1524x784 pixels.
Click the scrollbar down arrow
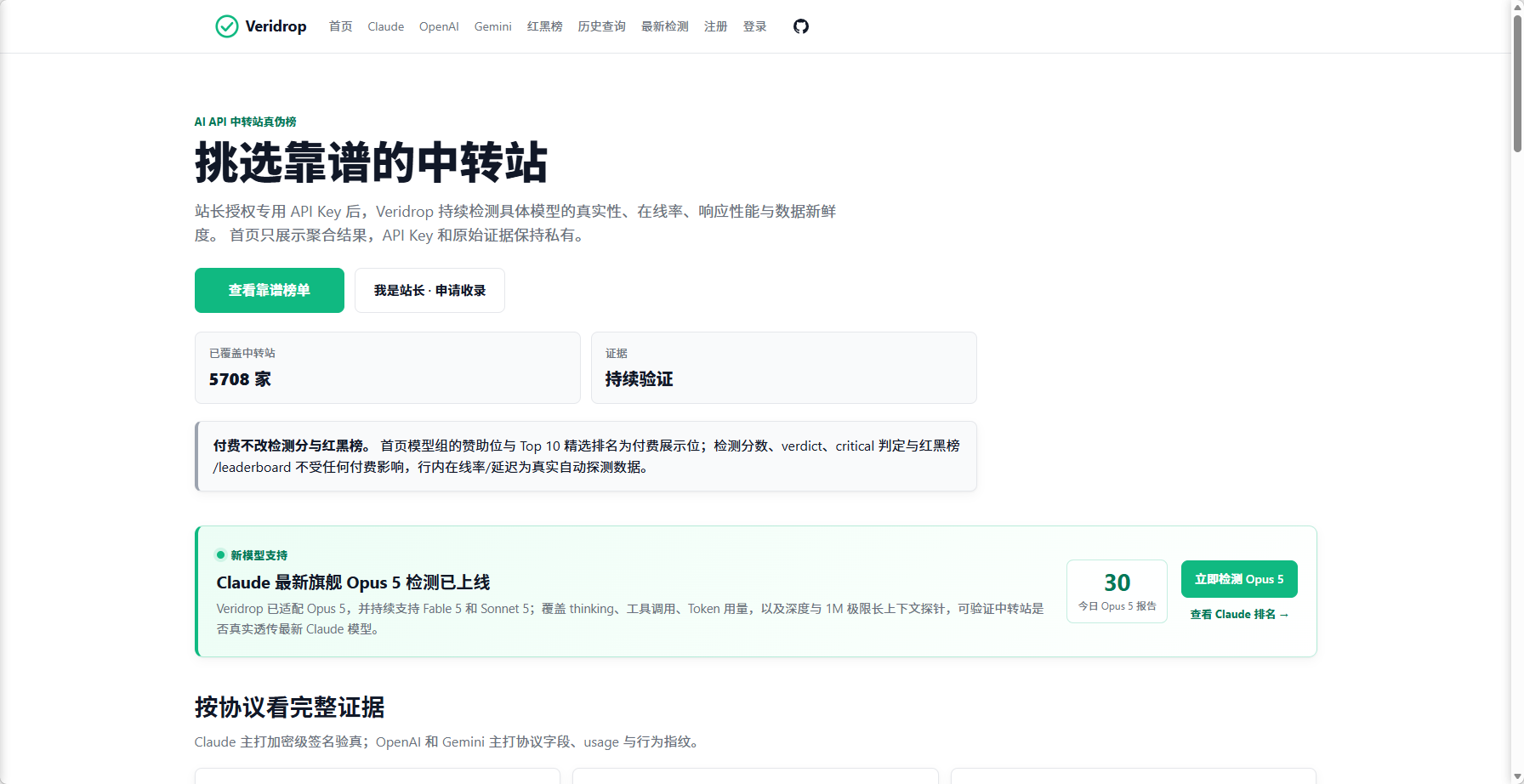tap(1517, 777)
